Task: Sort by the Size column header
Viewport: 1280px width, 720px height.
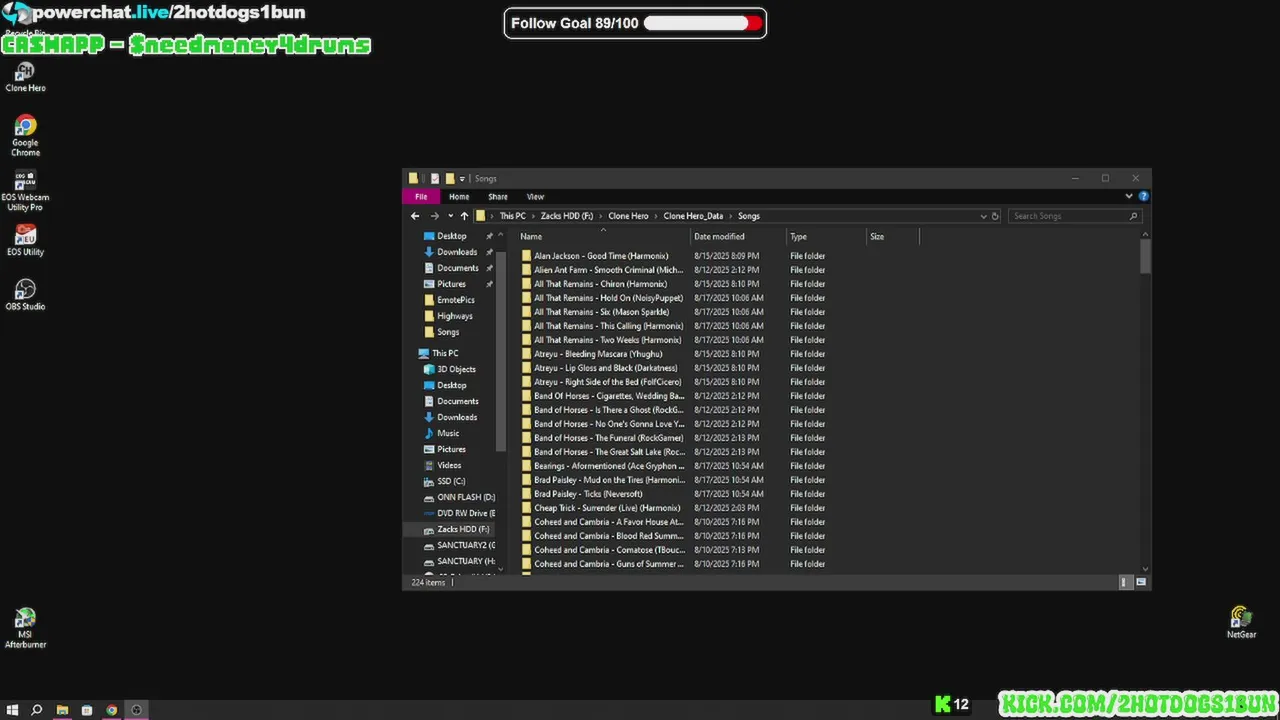Action: pyautogui.click(x=892, y=237)
